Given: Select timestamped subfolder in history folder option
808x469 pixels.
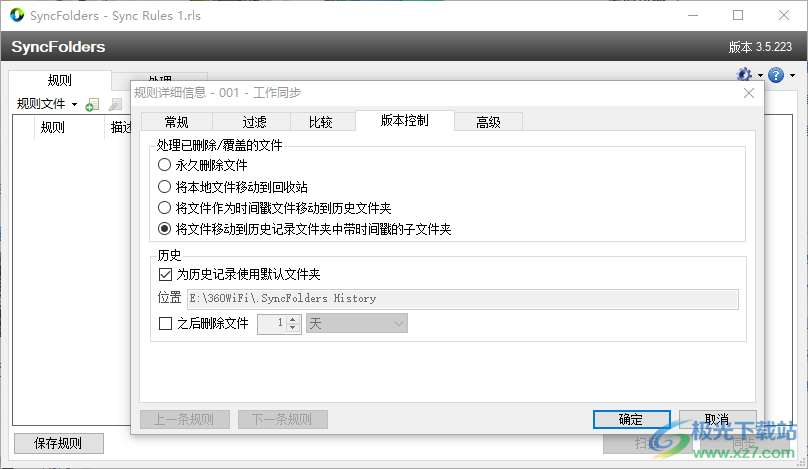Looking at the screenshot, I should point(304,229).
